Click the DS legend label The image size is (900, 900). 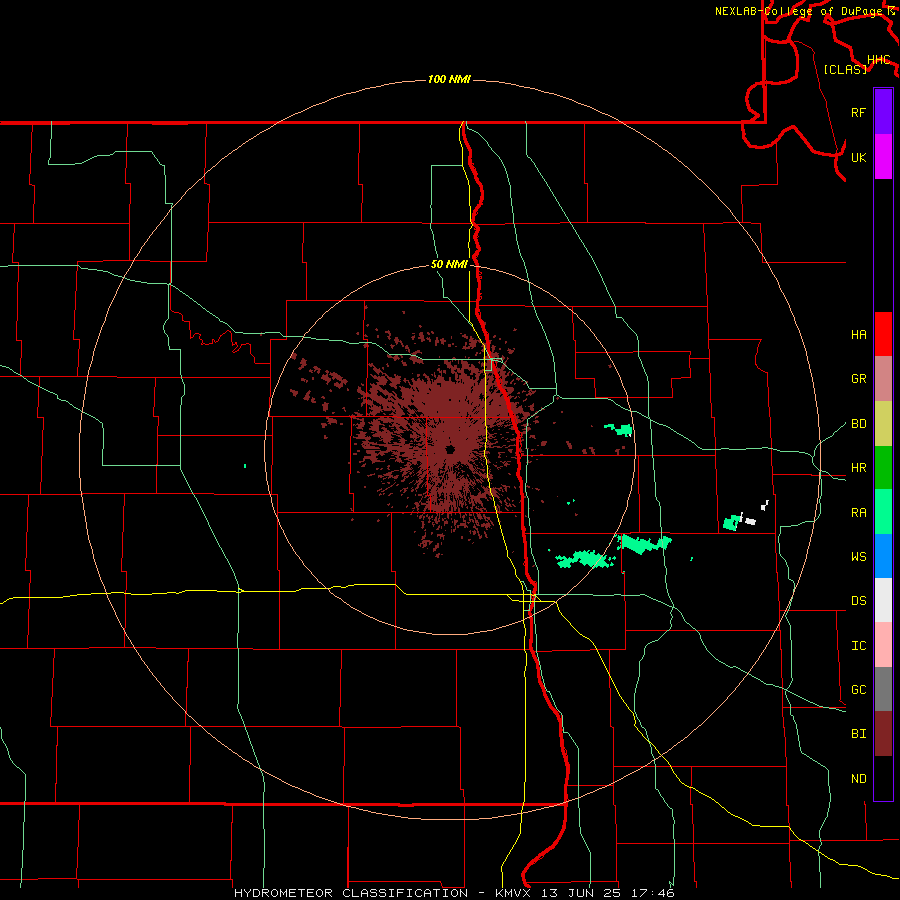858,601
